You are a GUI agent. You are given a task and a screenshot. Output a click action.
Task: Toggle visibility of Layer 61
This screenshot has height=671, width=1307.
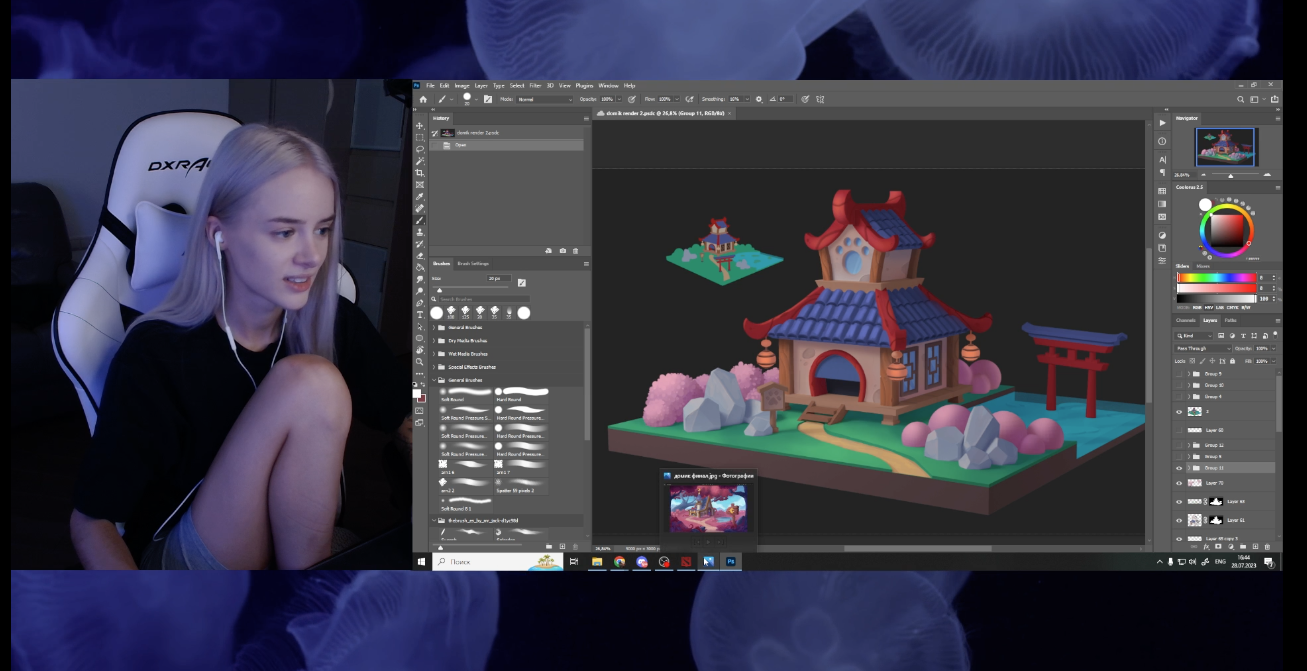tap(1179, 520)
